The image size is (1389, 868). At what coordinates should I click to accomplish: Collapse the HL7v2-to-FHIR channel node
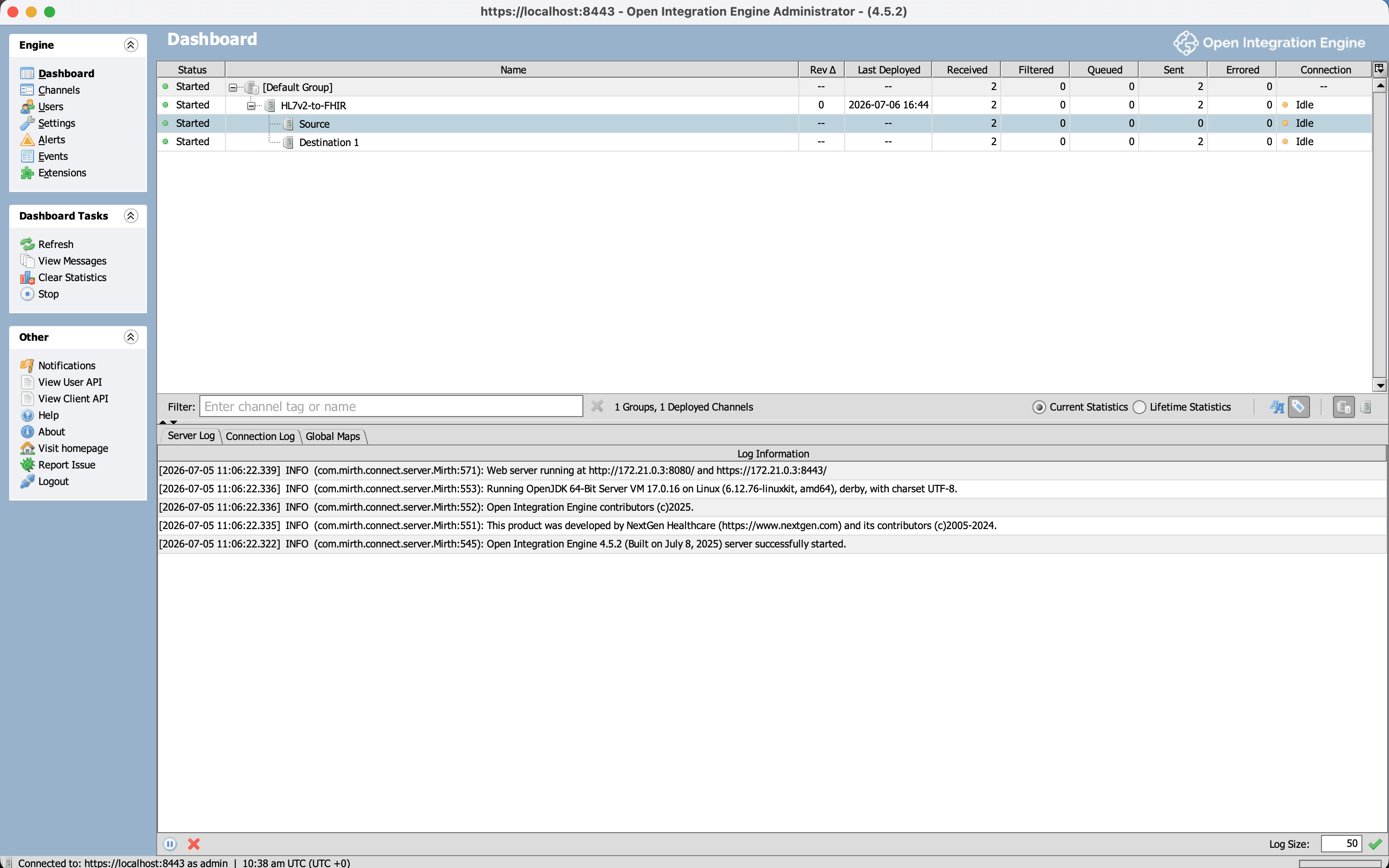click(x=251, y=106)
